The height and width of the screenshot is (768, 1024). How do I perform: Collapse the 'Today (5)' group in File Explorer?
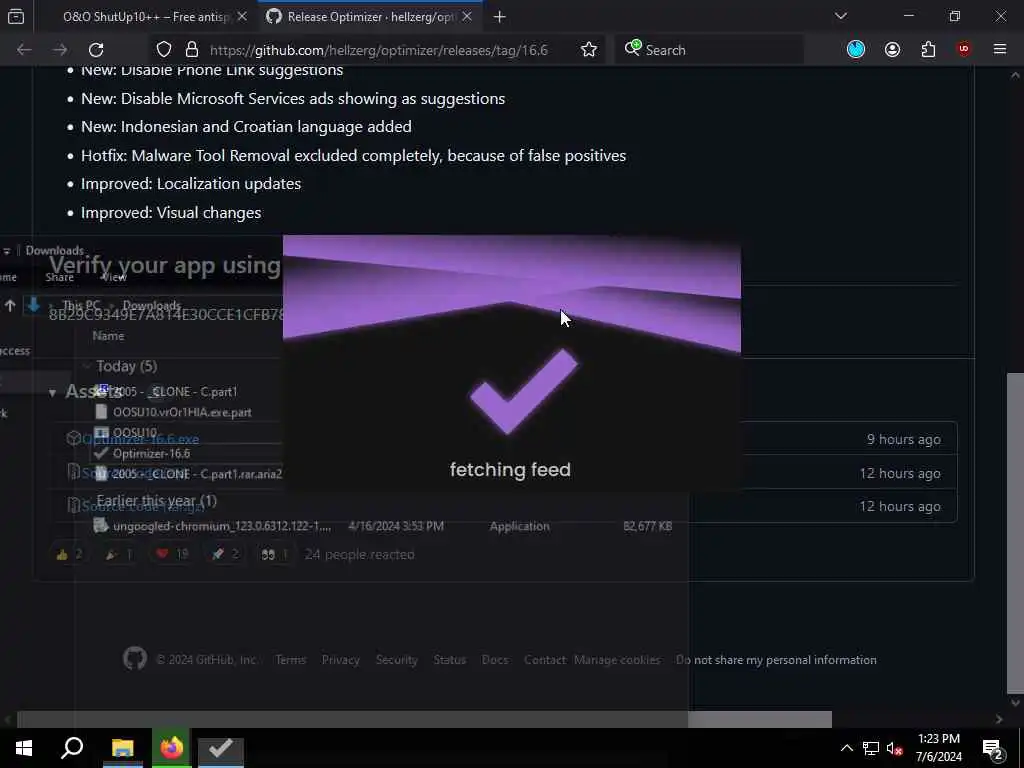pos(86,366)
